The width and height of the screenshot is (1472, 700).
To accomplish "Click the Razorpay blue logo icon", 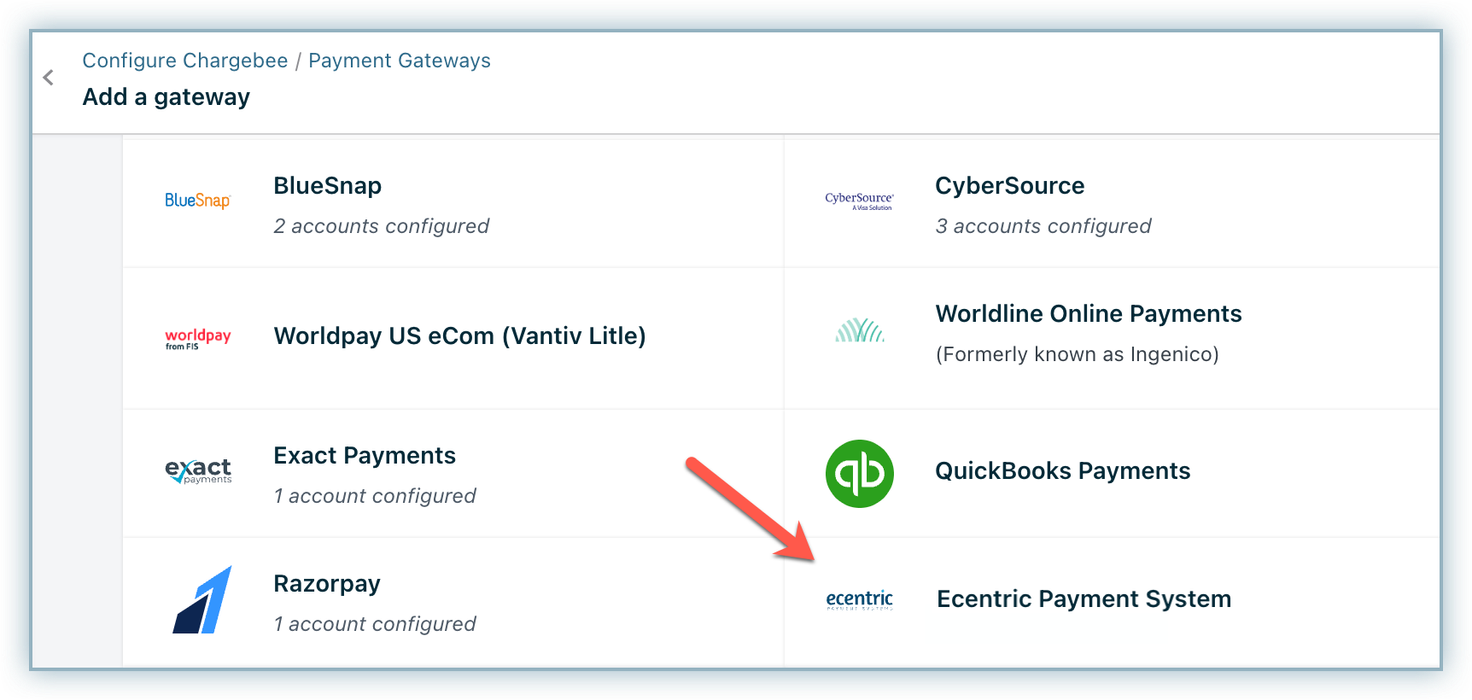I will tap(201, 600).
